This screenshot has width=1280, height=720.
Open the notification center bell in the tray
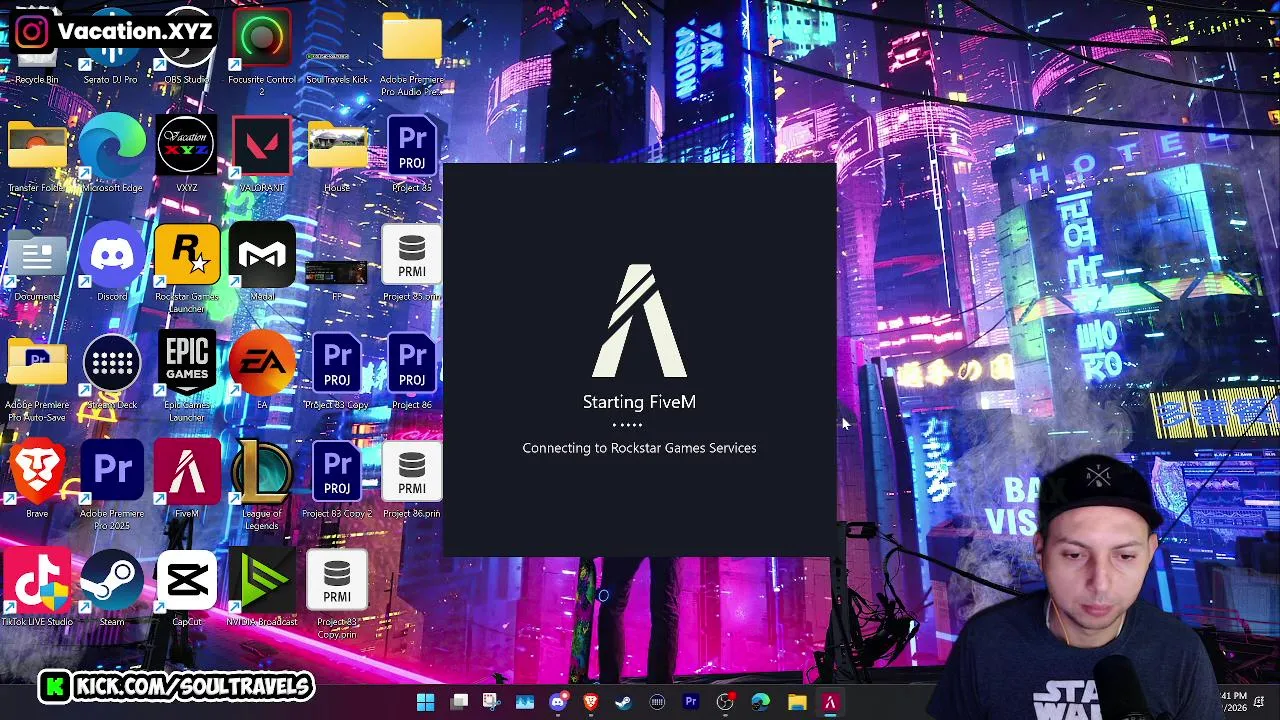[1259, 702]
